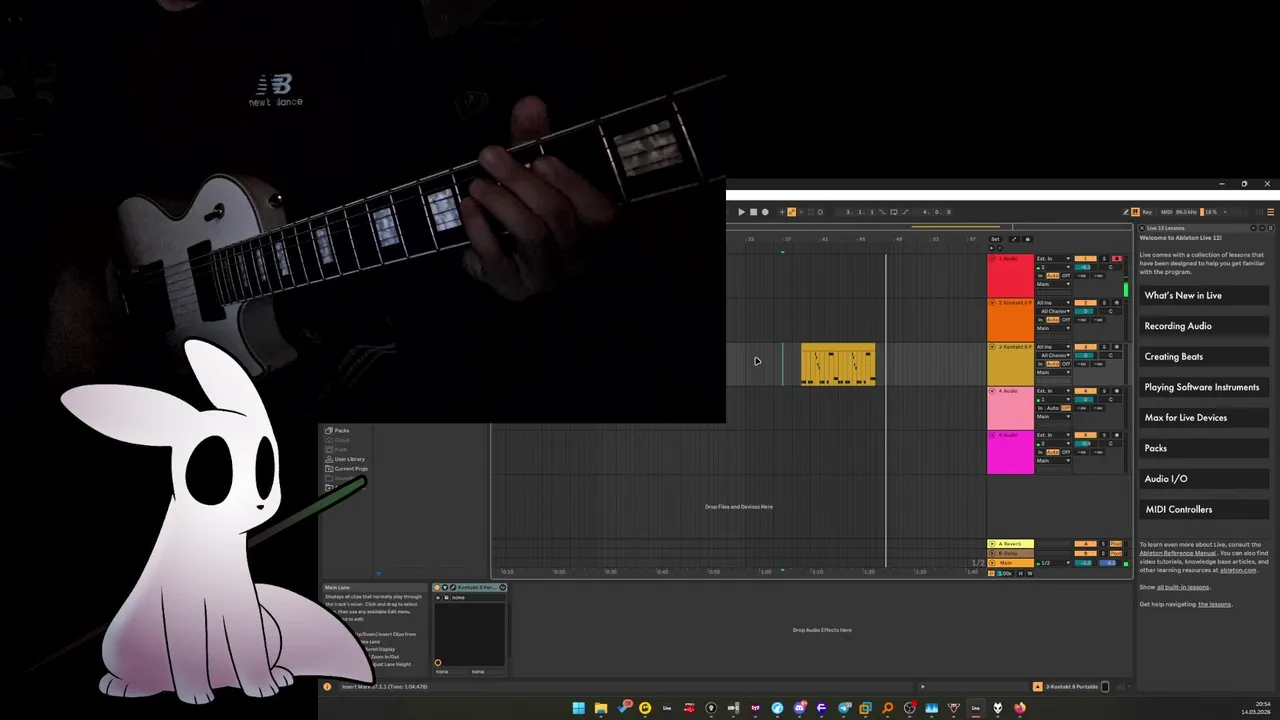Toggle track 4 activator button
This screenshot has height=720, width=1280.
coord(1085,391)
